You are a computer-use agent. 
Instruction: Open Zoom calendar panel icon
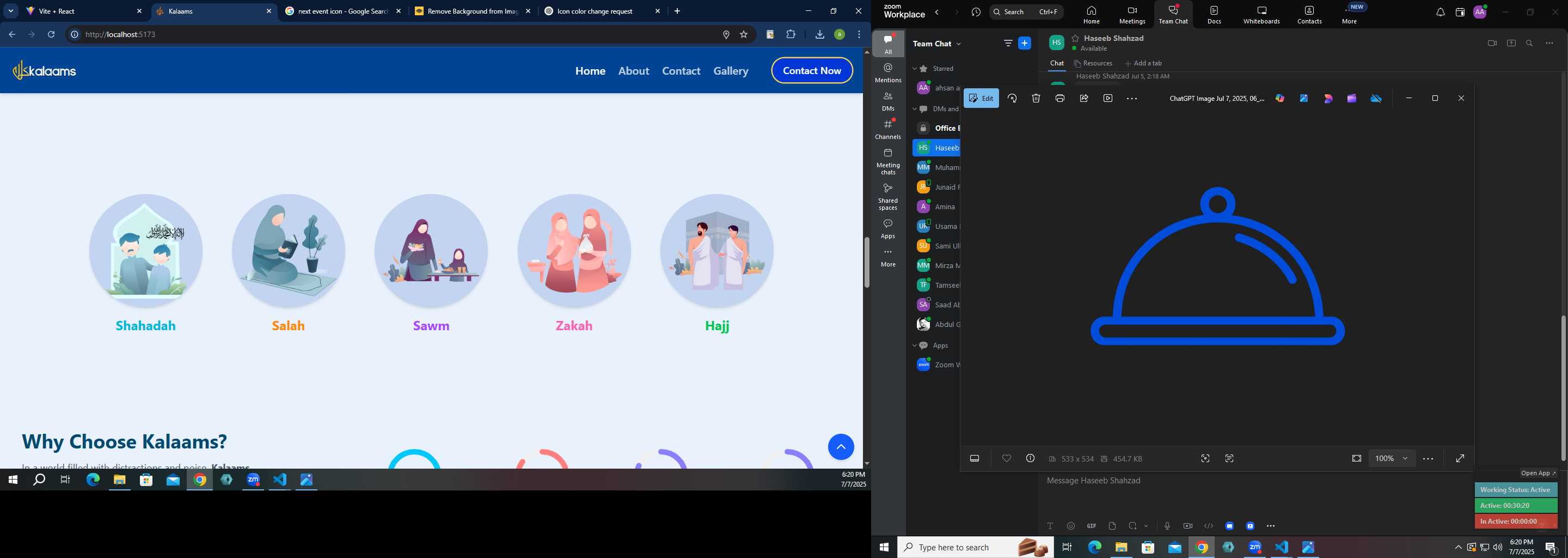click(1460, 12)
